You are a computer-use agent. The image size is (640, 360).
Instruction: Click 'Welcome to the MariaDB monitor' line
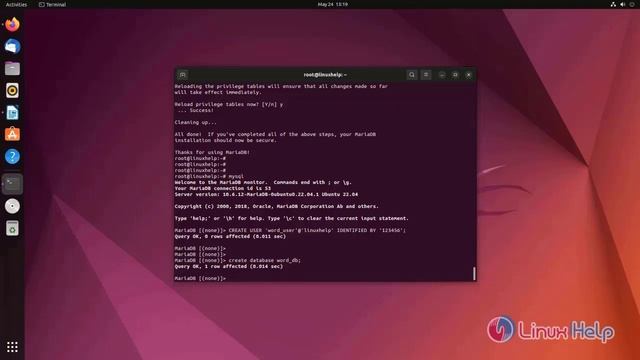[263, 182]
